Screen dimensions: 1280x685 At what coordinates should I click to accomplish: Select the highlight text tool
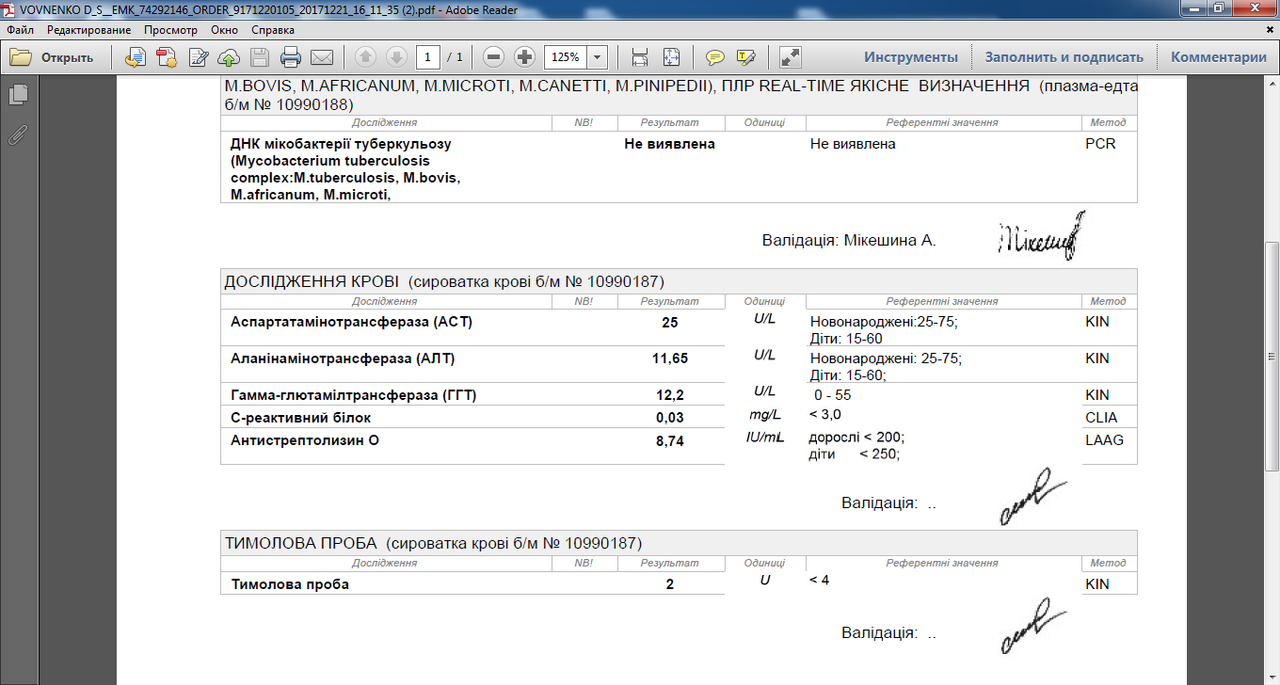click(746, 57)
